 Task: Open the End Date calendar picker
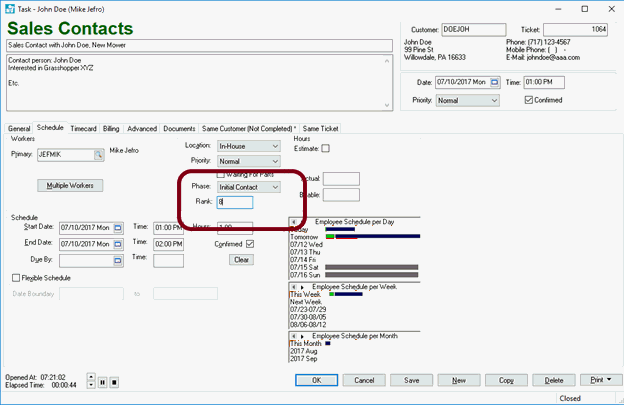click(116, 243)
